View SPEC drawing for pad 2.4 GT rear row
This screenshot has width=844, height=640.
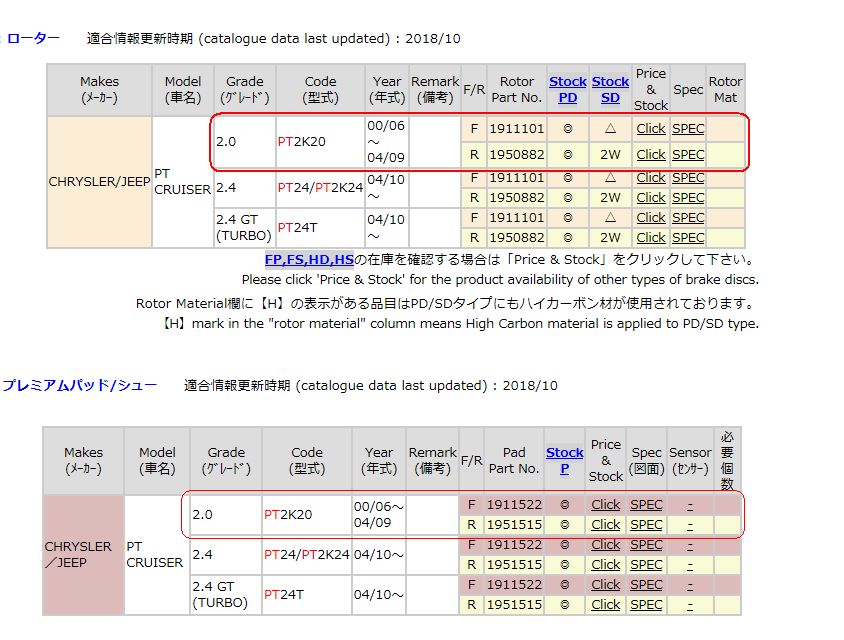pyautogui.click(x=646, y=604)
